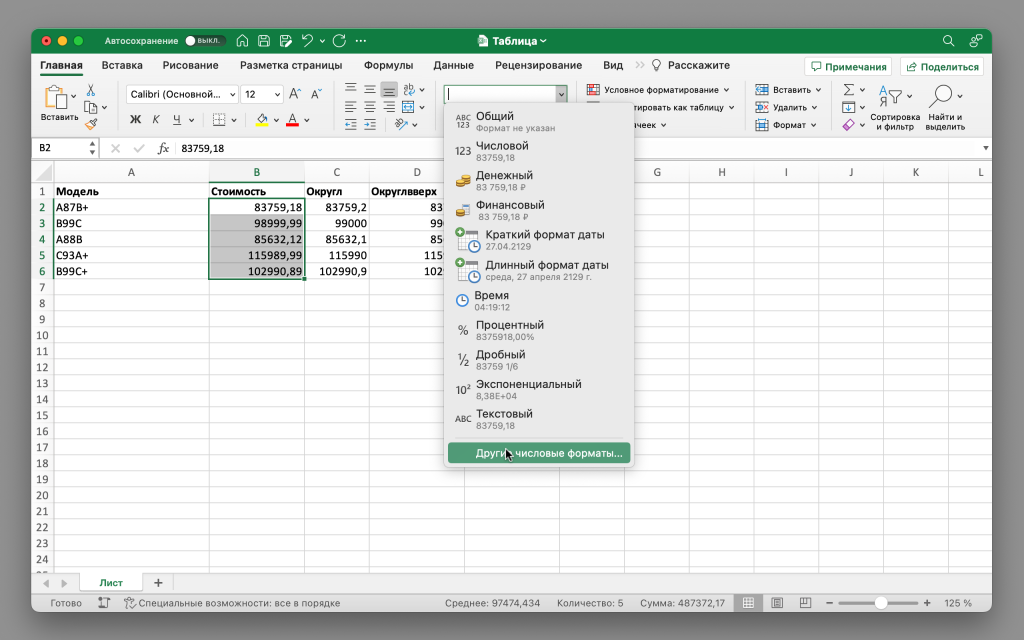The height and width of the screenshot is (640, 1024).
Task: Open the Вставка ribbon tab
Action: 122,65
